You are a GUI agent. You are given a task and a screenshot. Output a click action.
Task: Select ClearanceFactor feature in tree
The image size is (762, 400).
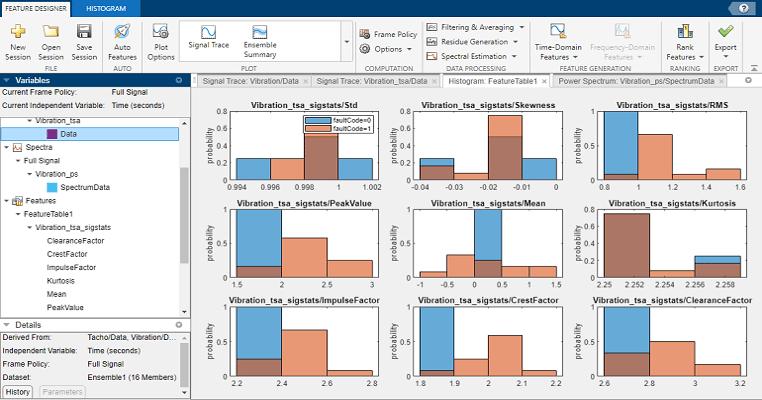[x=75, y=241]
